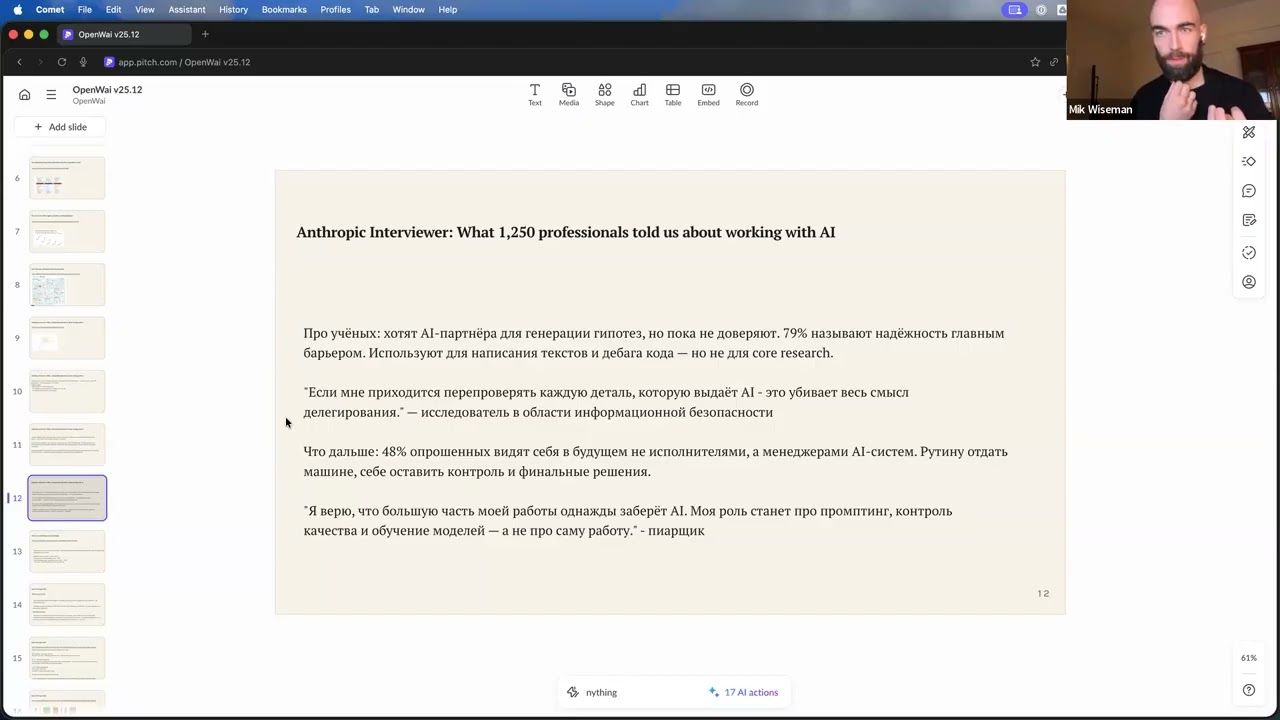Click the Add slide button
Viewport: 1280px width, 720px height.
coord(61,127)
